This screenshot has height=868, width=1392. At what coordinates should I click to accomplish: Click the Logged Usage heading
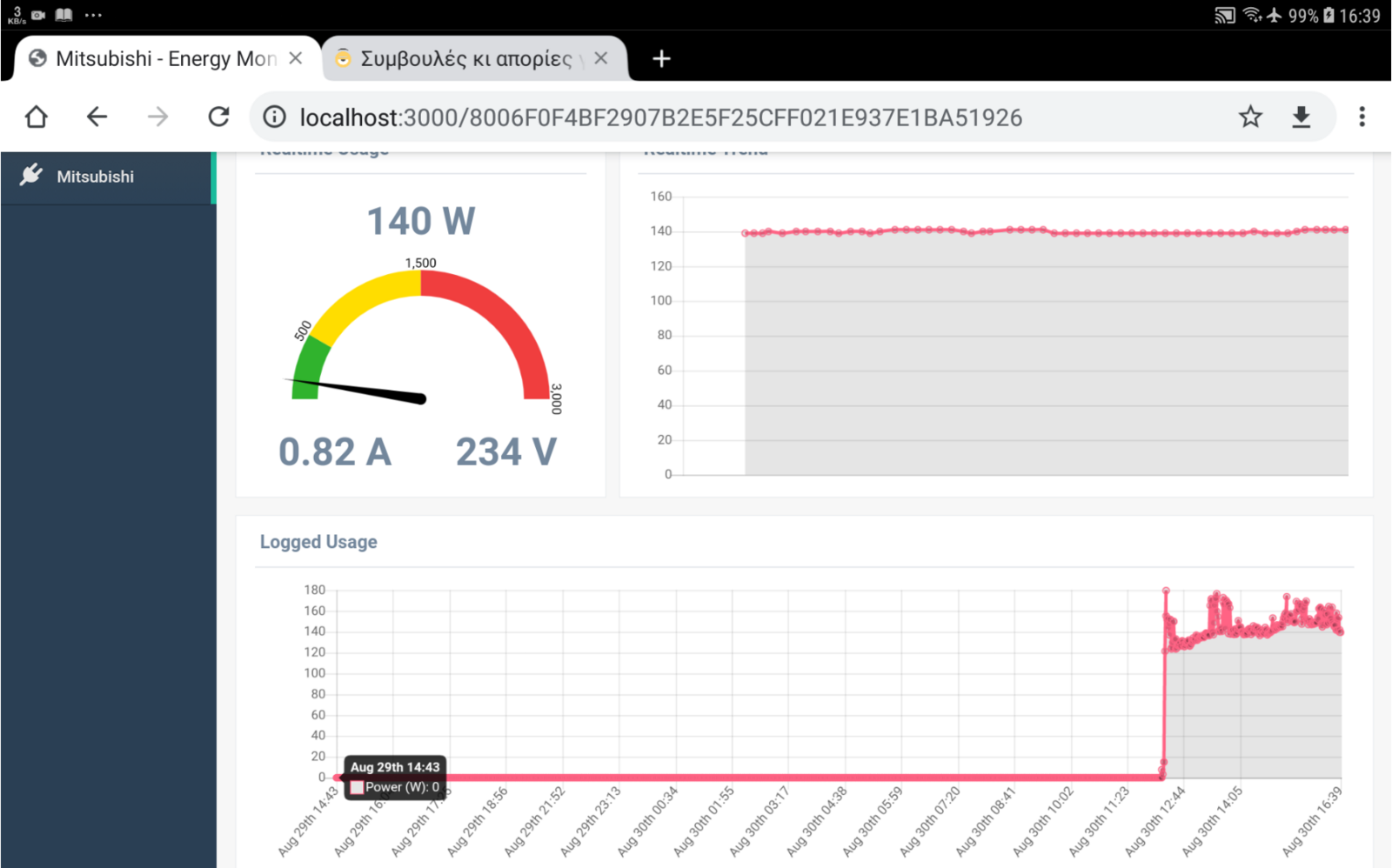click(318, 542)
